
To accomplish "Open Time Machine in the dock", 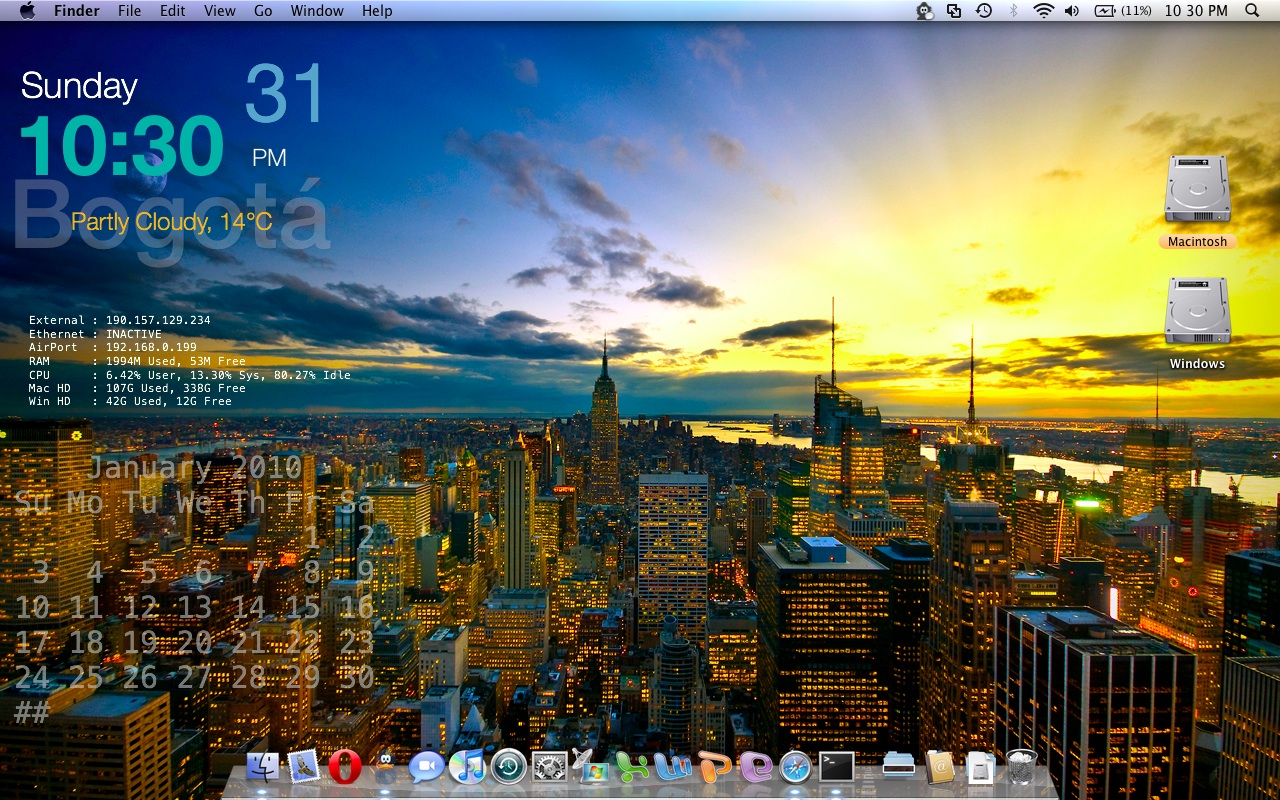I will tap(509, 767).
